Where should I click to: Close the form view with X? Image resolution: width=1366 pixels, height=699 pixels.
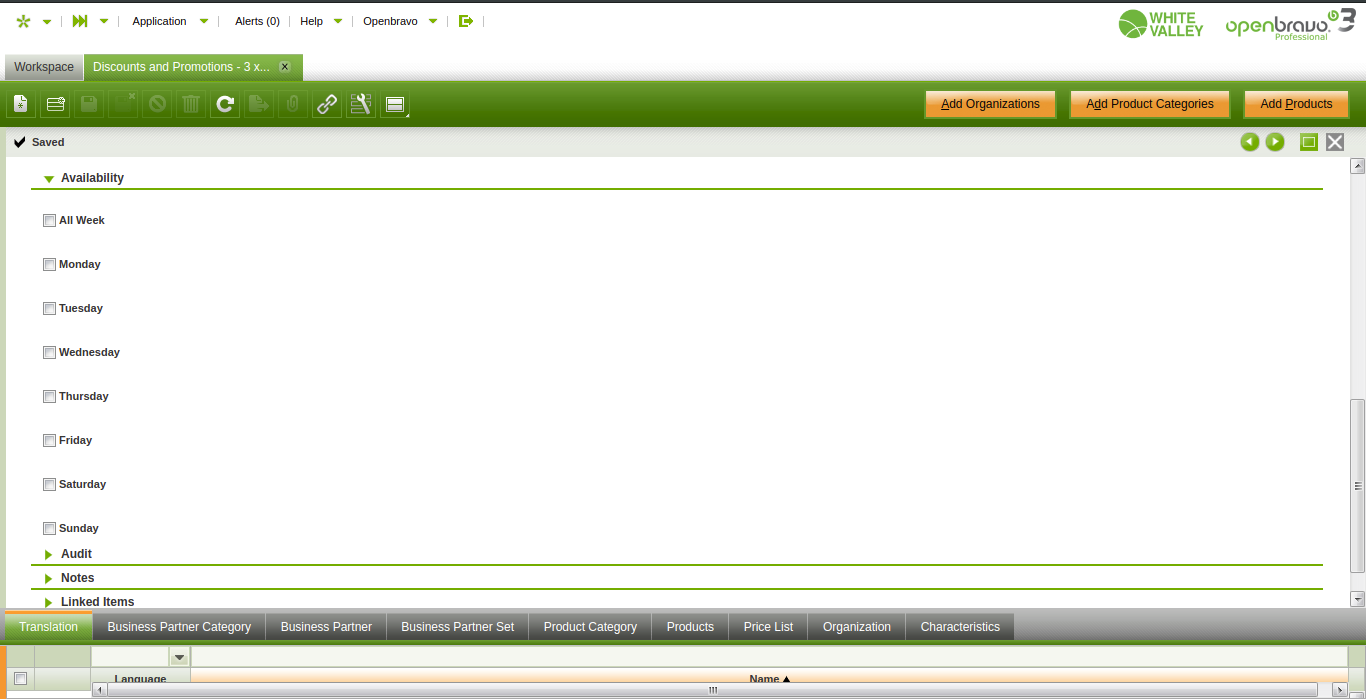point(1335,142)
